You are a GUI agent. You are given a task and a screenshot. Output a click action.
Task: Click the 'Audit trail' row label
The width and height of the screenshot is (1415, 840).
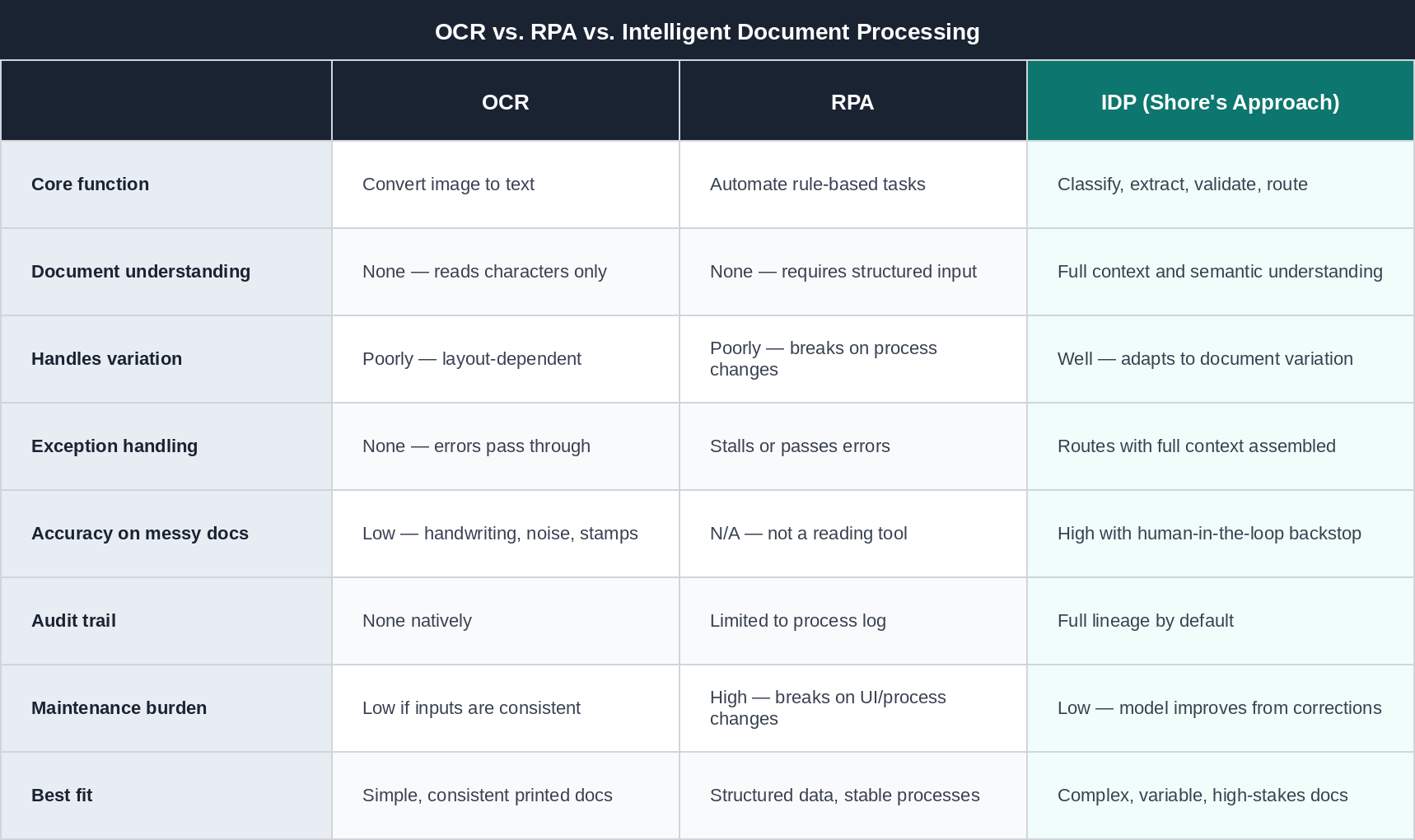[x=166, y=621]
